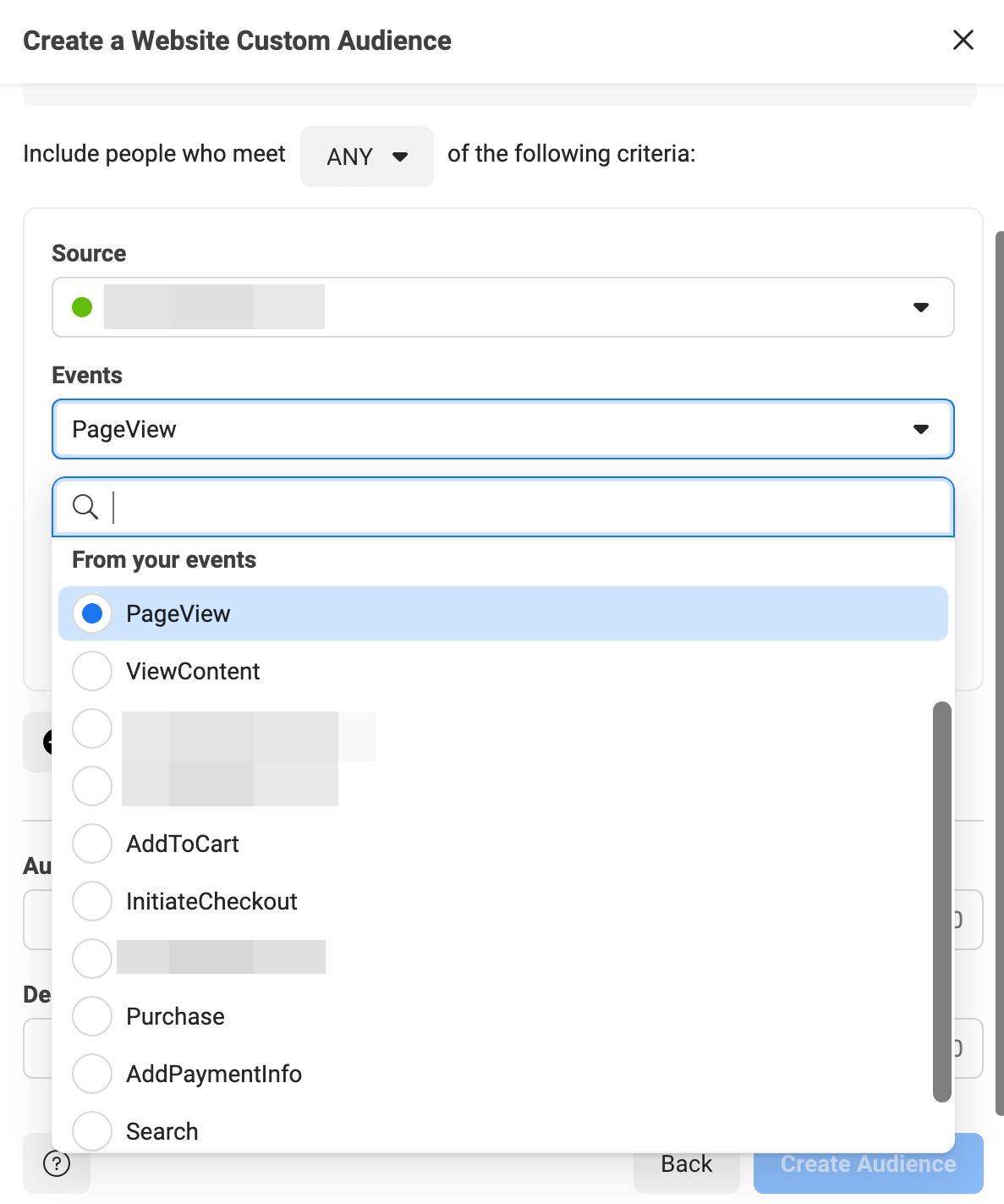The image size is (1004, 1204).
Task: Select the first blurred event under ViewContent
Action: click(92, 728)
